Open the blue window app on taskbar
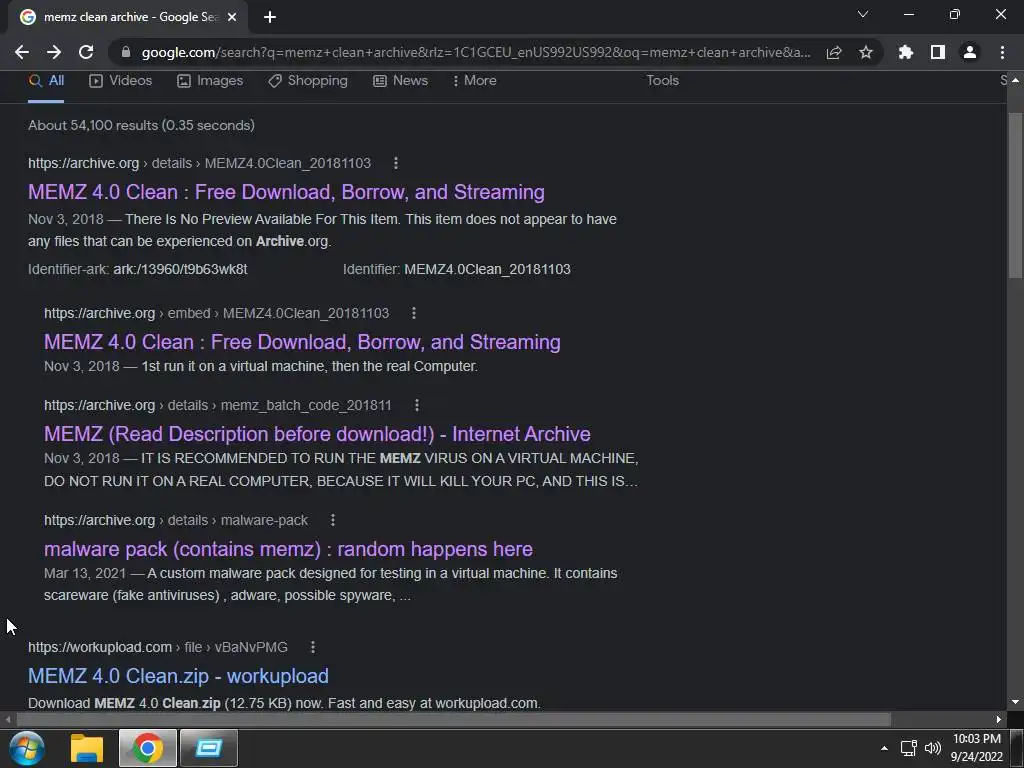Viewport: 1024px width, 768px height. pos(209,748)
